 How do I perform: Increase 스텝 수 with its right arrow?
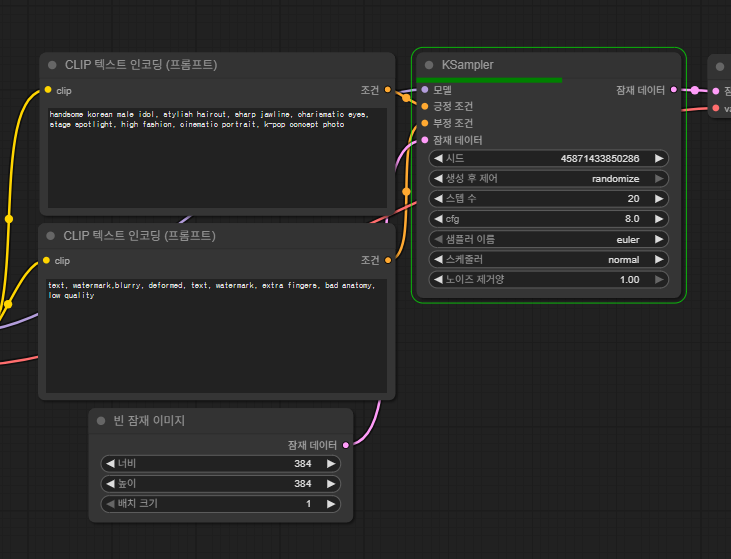coord(659,199)
